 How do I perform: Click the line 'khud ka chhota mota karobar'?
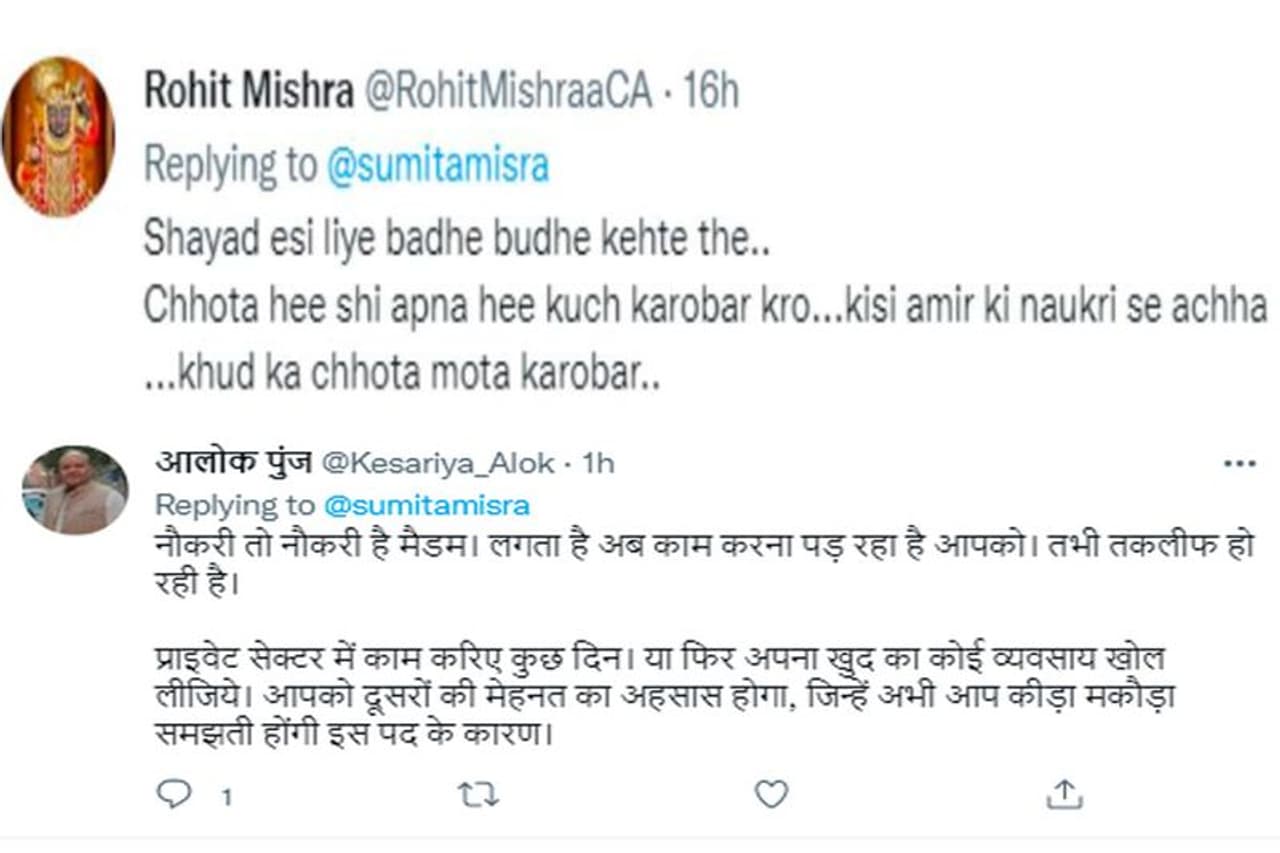[x=400, y=373]
